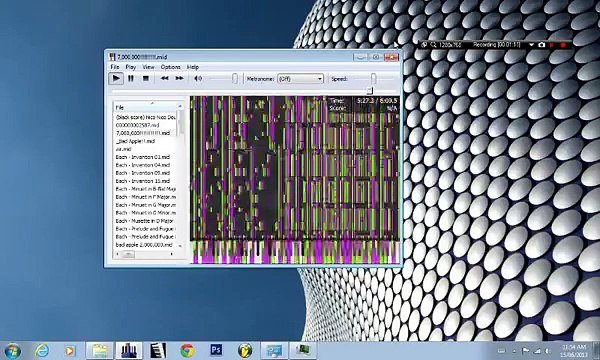Open FL Studio from the taskbar
This screenshot has height=360, width=600.
tap(245, 350)
